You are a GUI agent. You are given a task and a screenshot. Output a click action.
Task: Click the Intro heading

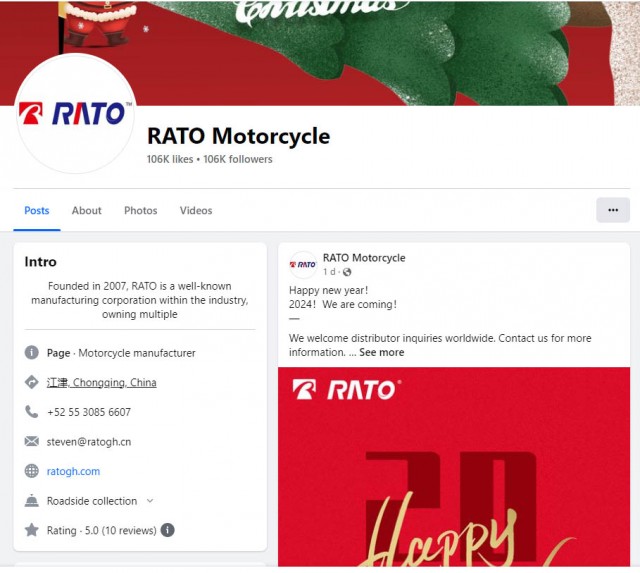(x=40, y=262)
